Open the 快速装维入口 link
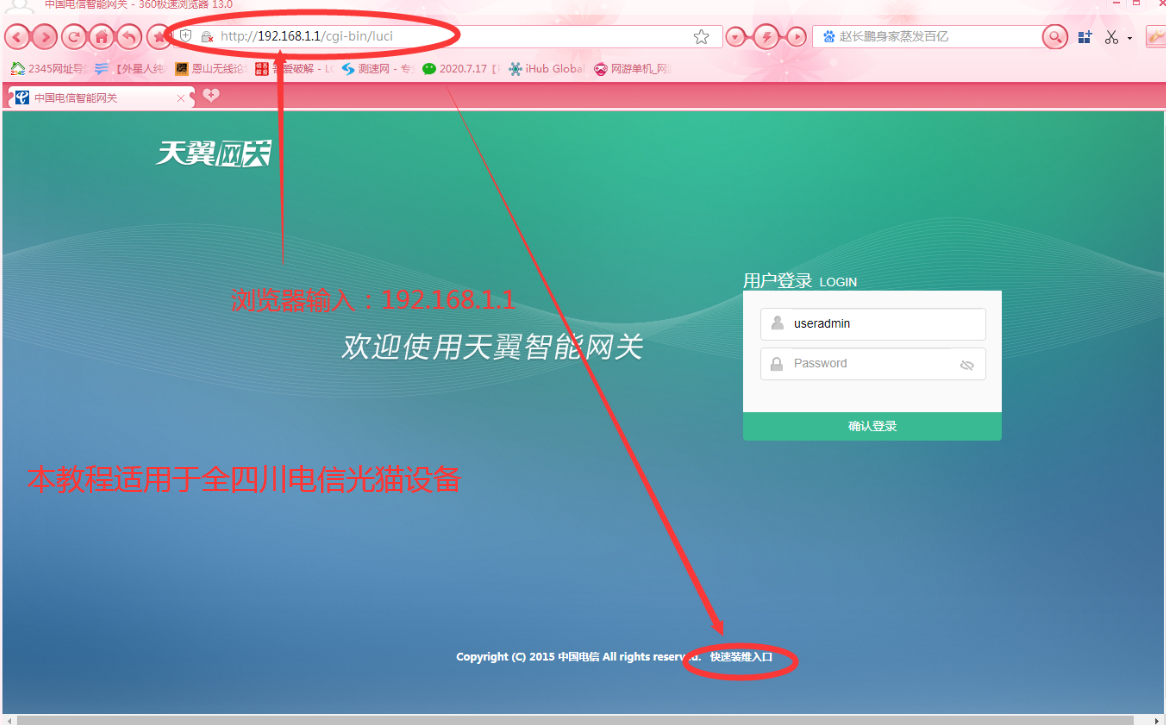1166x725 pixels. pyautogui.click(x=741, y=657)
